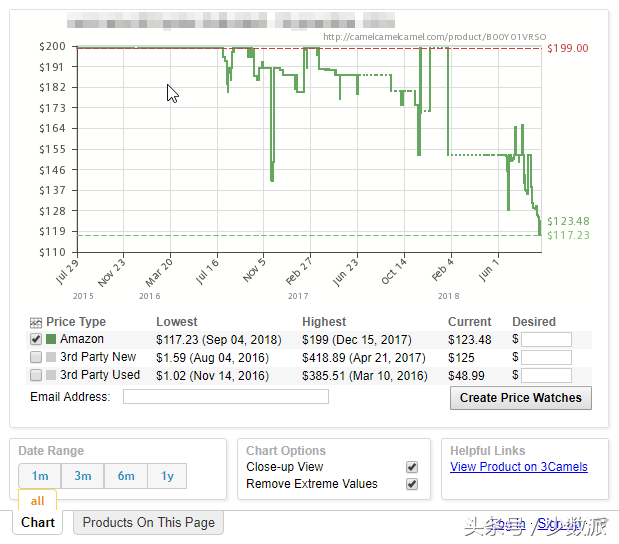This screenshot has height=544, width=619.
Task: Toggle the Remove Extreme Values checkbox
Action: [x=412, y=484]
